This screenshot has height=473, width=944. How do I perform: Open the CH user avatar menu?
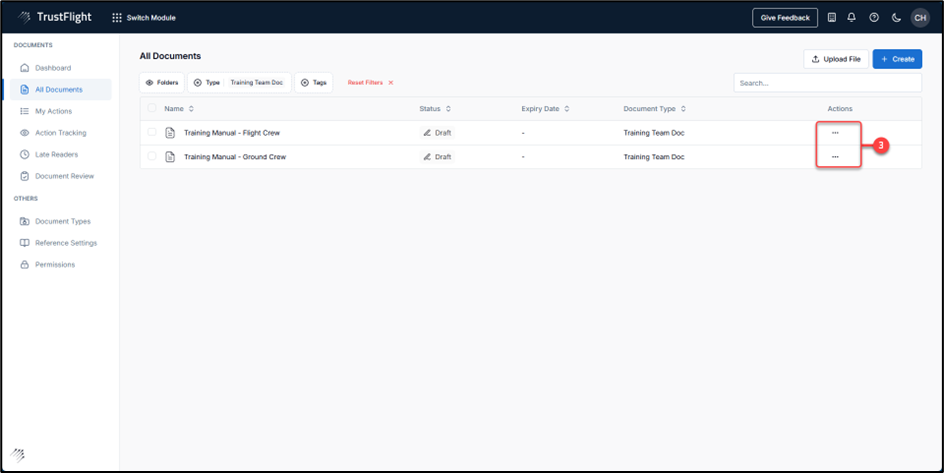click(919, 17)
